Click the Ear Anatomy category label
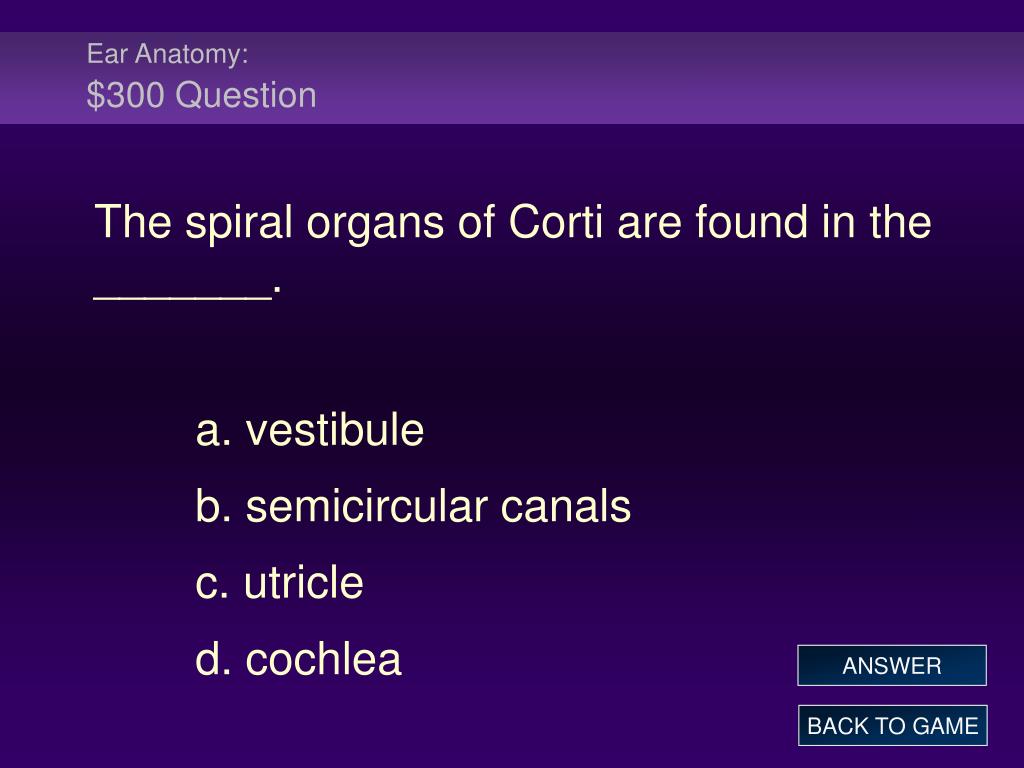 168,54
